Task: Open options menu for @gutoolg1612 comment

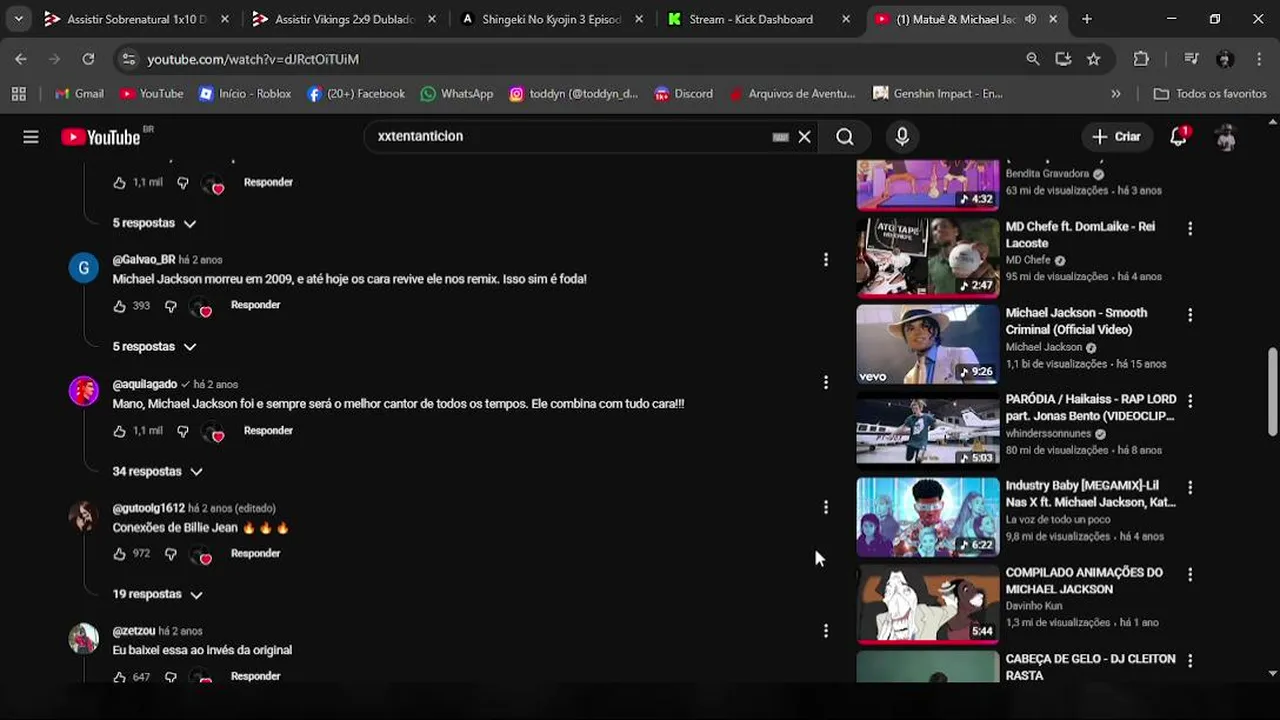Action: tap(826, 508)
